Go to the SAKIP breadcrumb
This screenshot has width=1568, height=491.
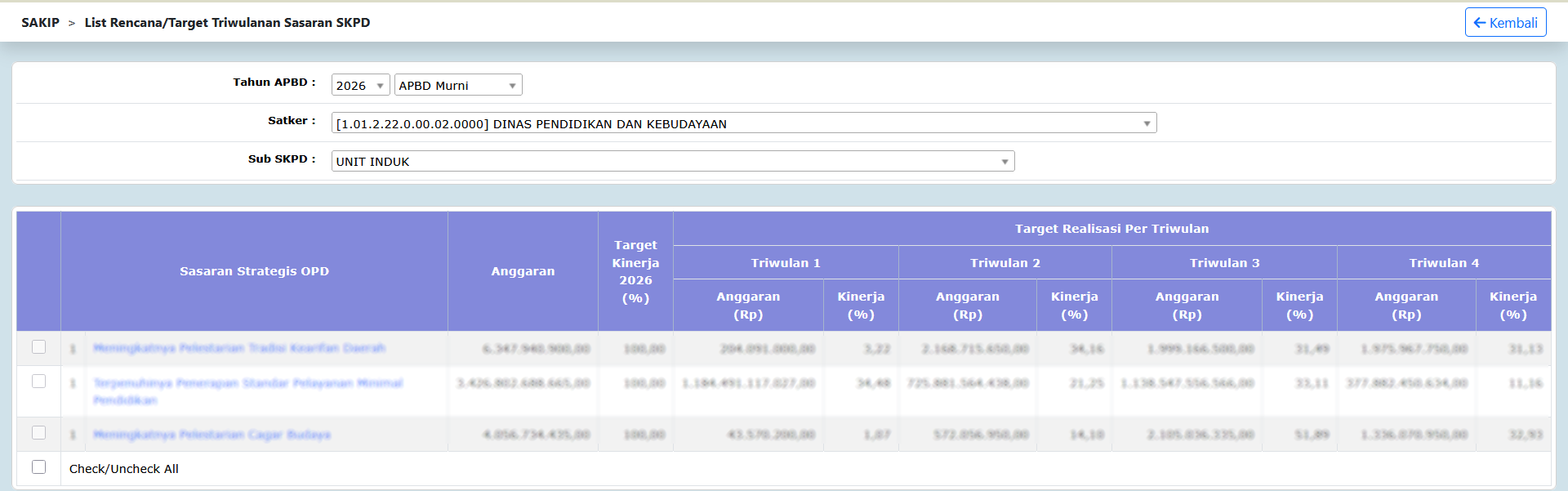click(40, 23)
